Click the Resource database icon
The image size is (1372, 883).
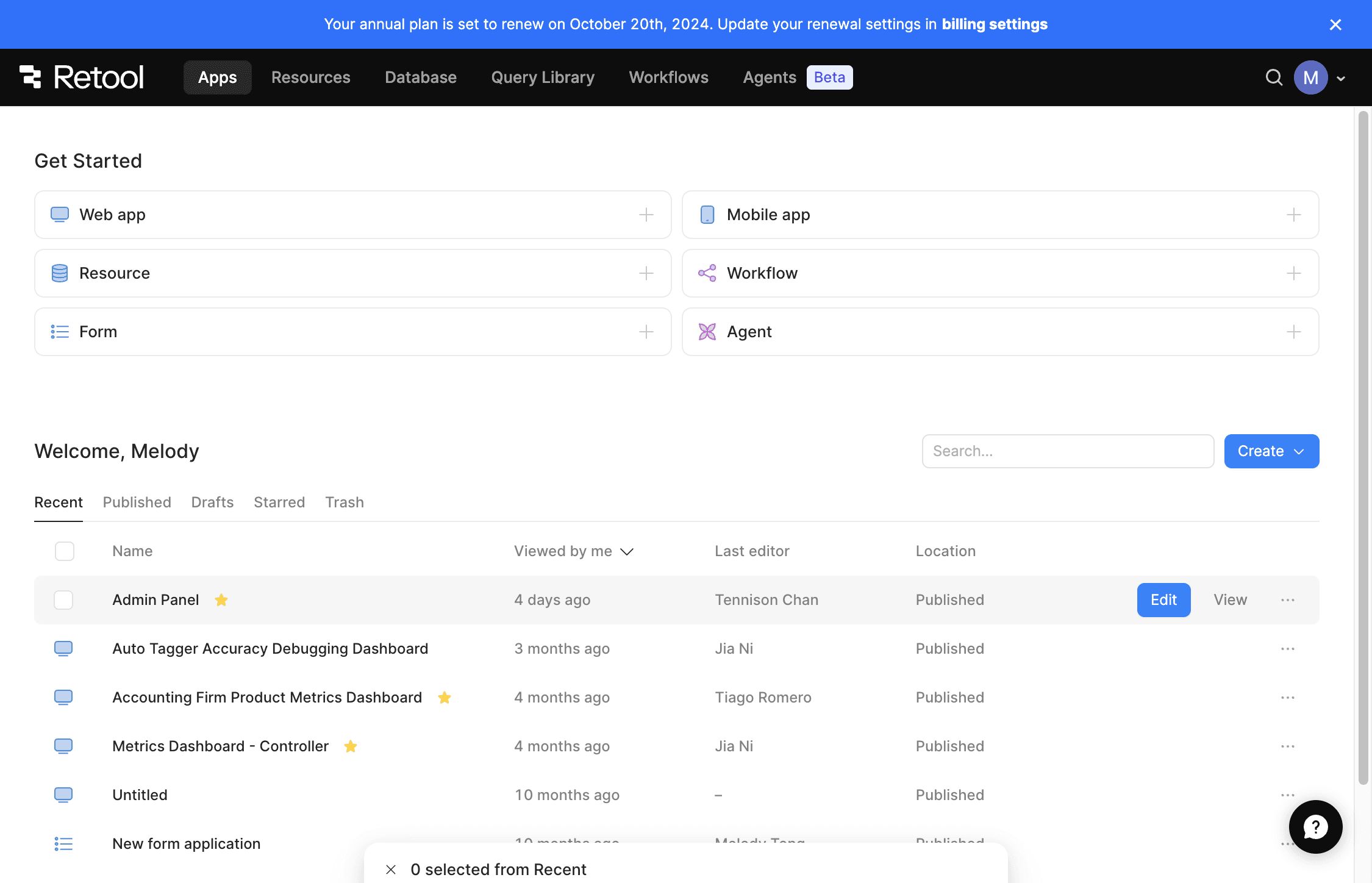[59, 273]
